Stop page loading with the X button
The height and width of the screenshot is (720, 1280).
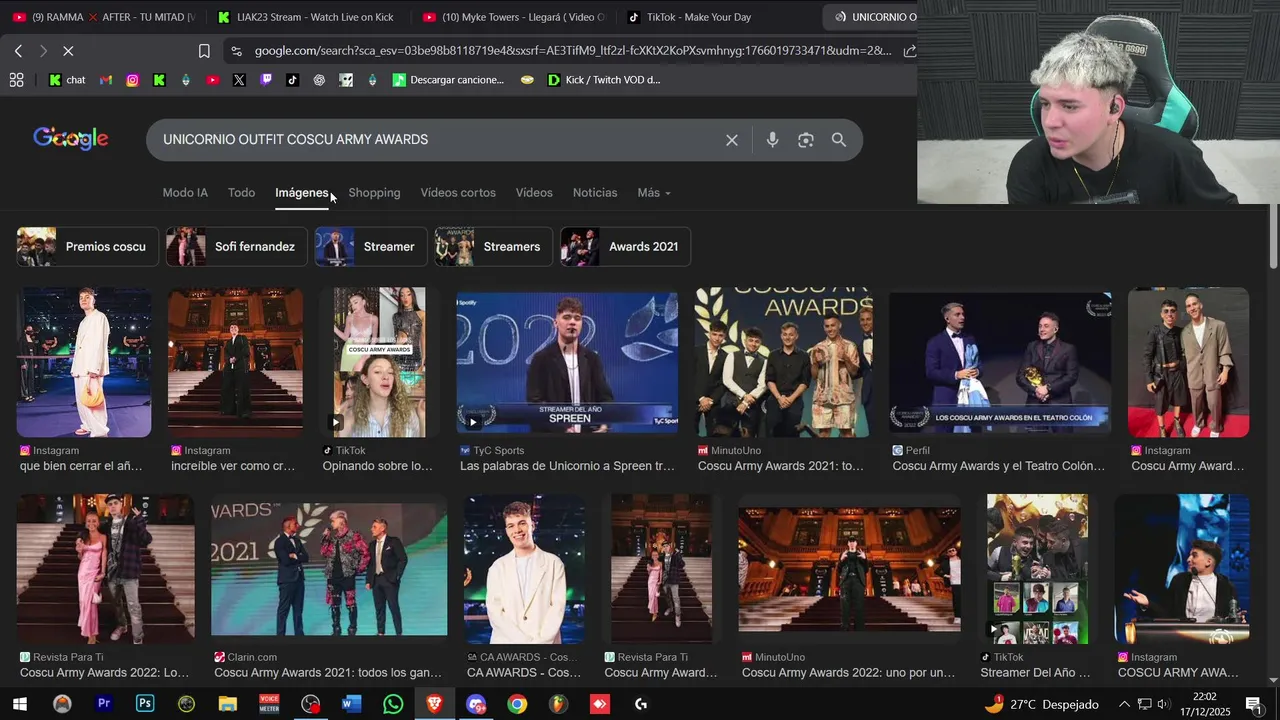(x=68, y=51)
